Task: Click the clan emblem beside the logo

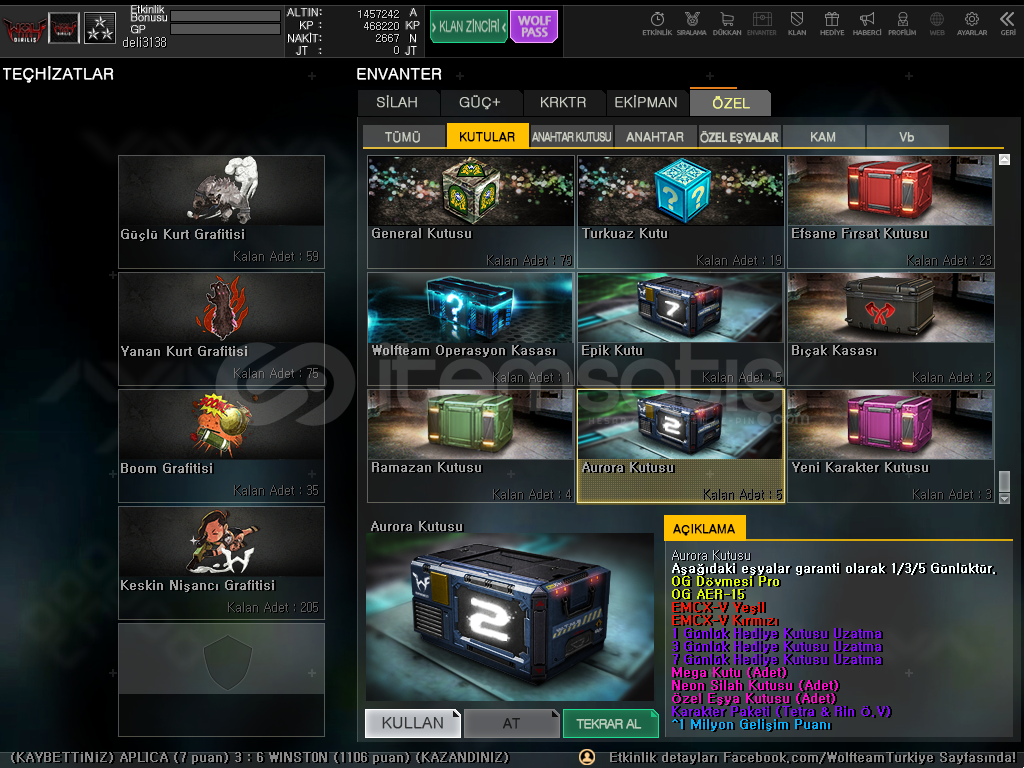Action: click(x=64, y=28)
